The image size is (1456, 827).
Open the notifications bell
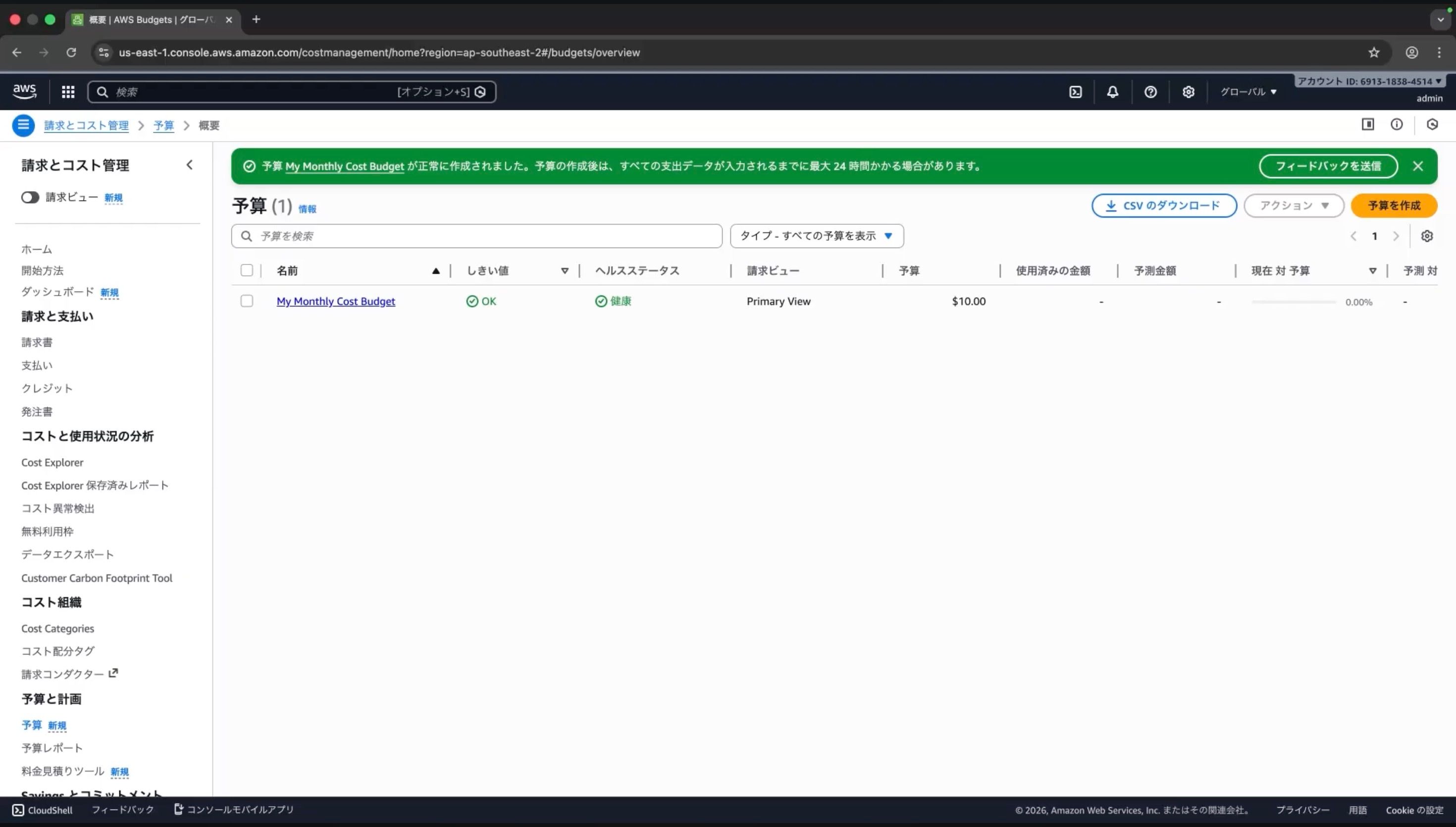tap(1112, 92)
